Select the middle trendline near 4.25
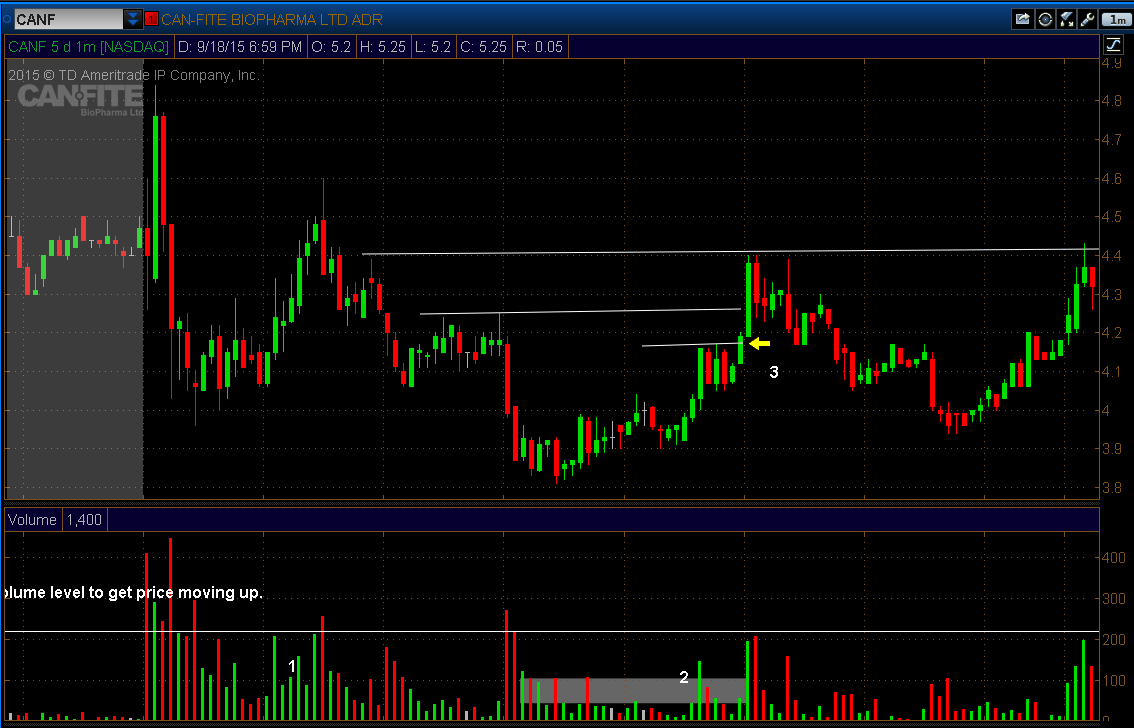 581,312
